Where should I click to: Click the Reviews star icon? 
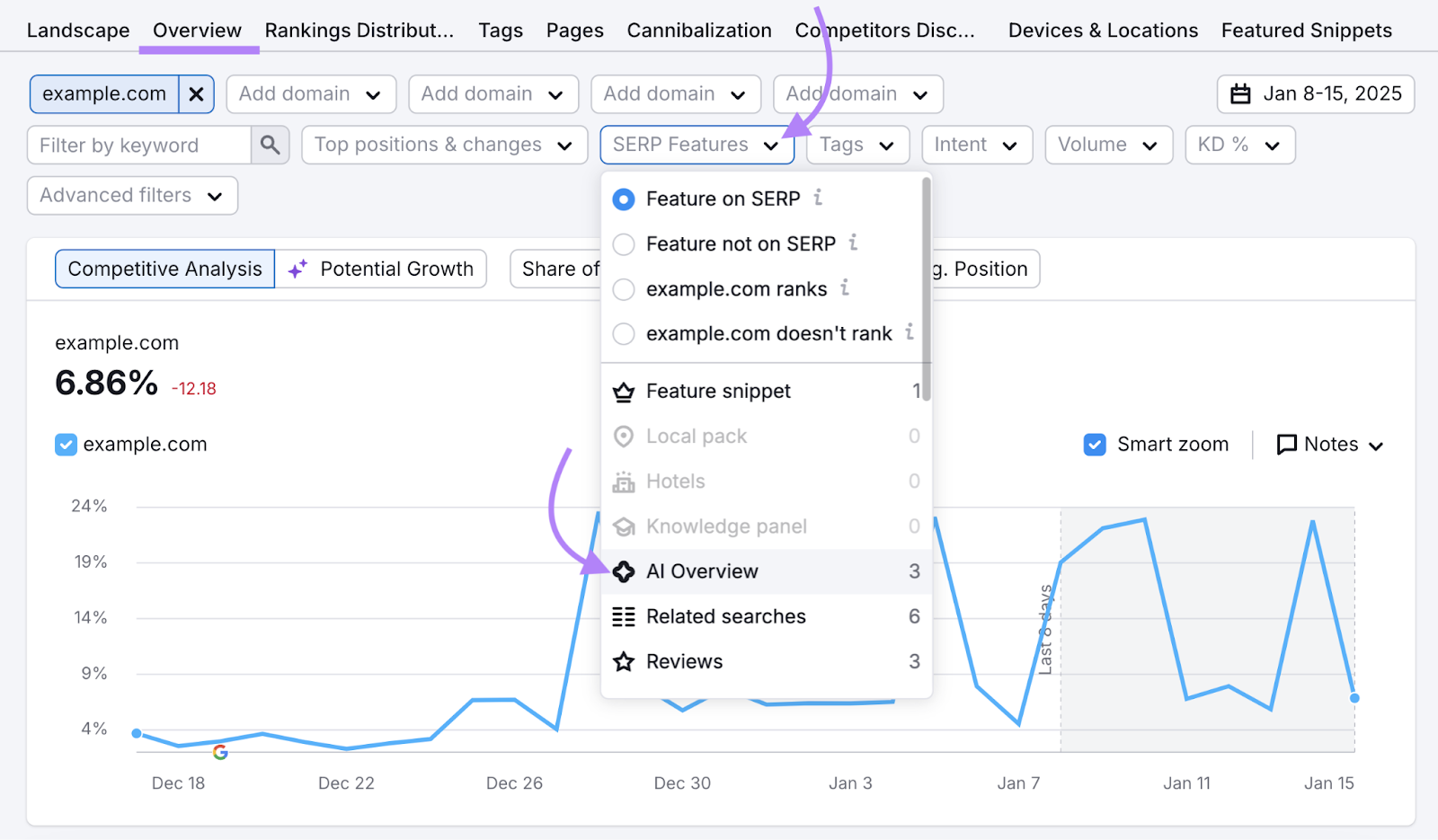(624, 662)
